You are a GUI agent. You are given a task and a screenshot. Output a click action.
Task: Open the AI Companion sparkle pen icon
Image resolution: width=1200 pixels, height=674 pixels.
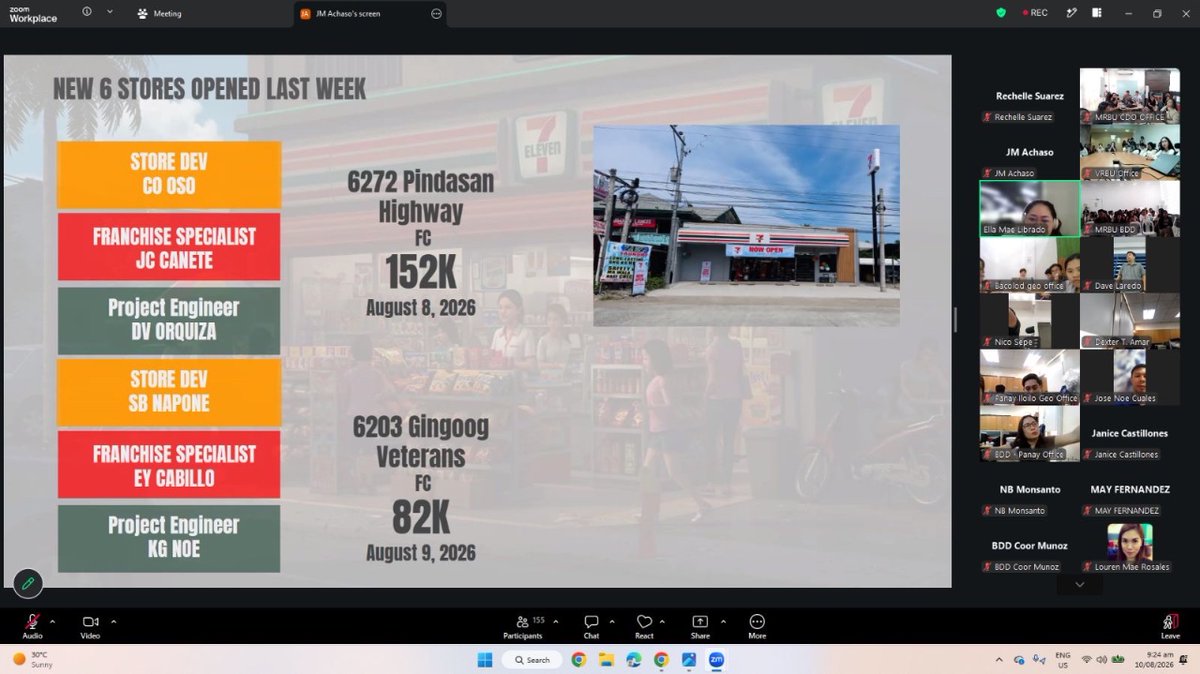click(x=1071, y=13)
